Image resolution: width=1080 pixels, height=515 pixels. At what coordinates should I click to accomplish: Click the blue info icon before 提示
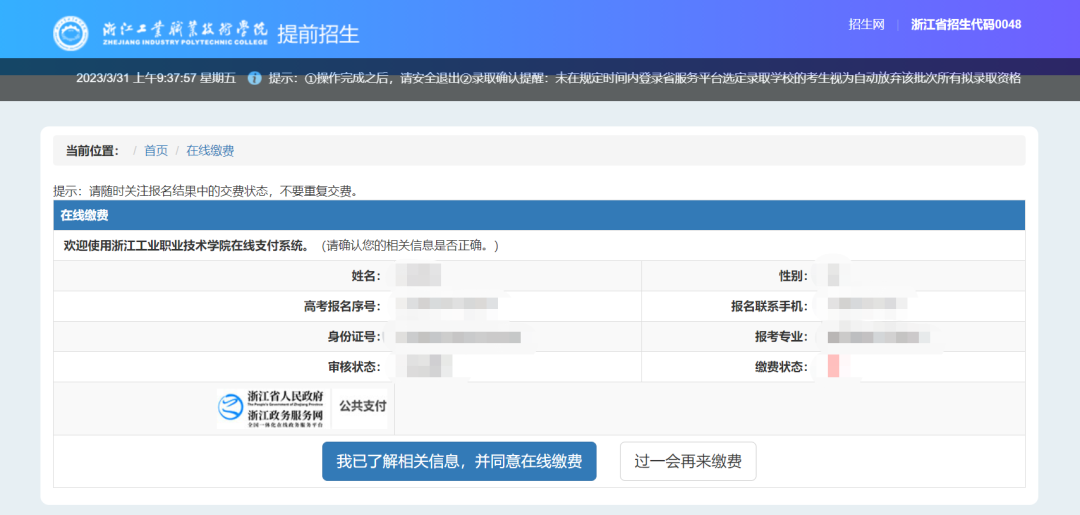pyautogui.click(x=254, y=78)
